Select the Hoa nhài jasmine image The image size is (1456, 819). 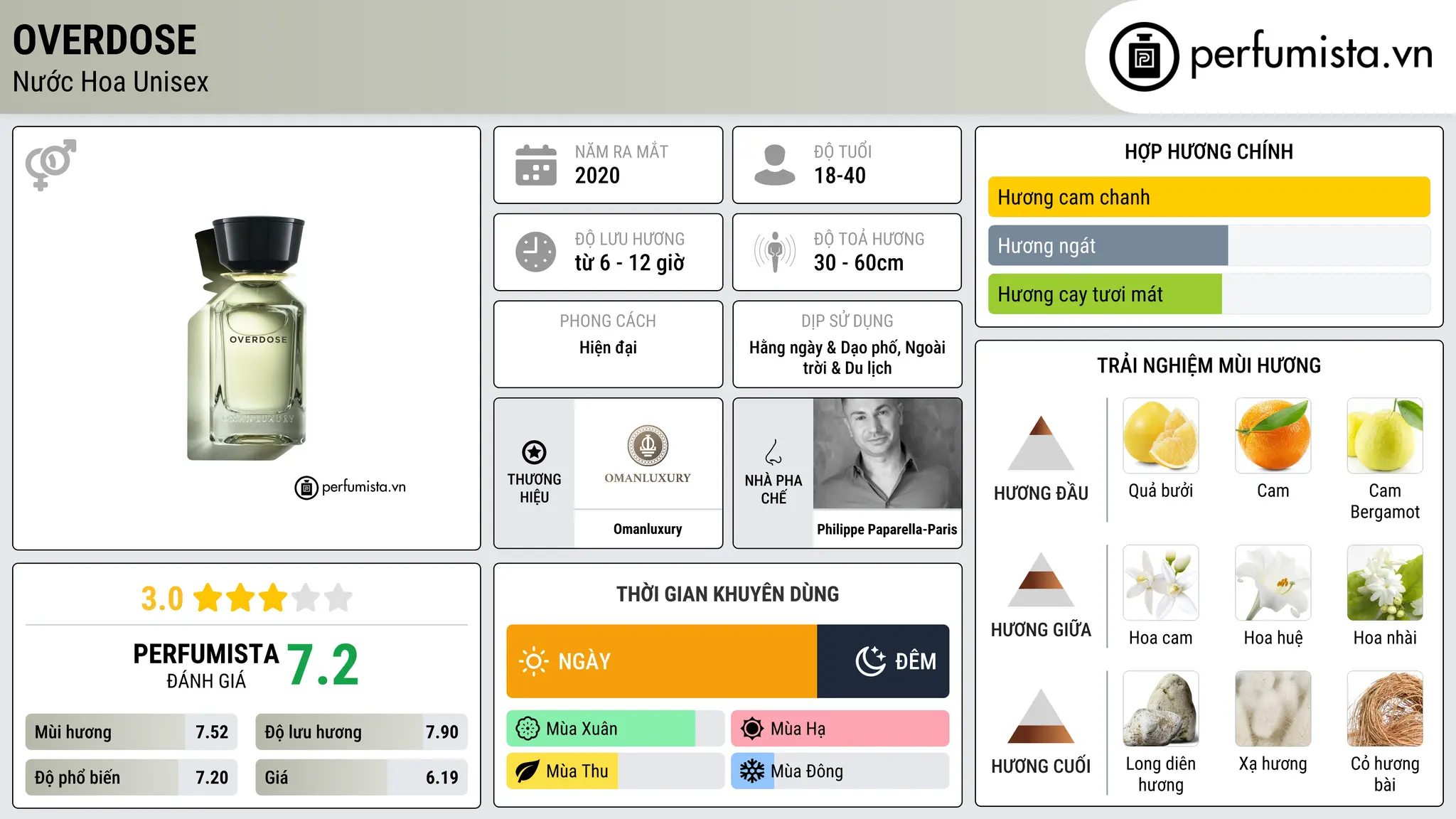tap(1385, 583)
